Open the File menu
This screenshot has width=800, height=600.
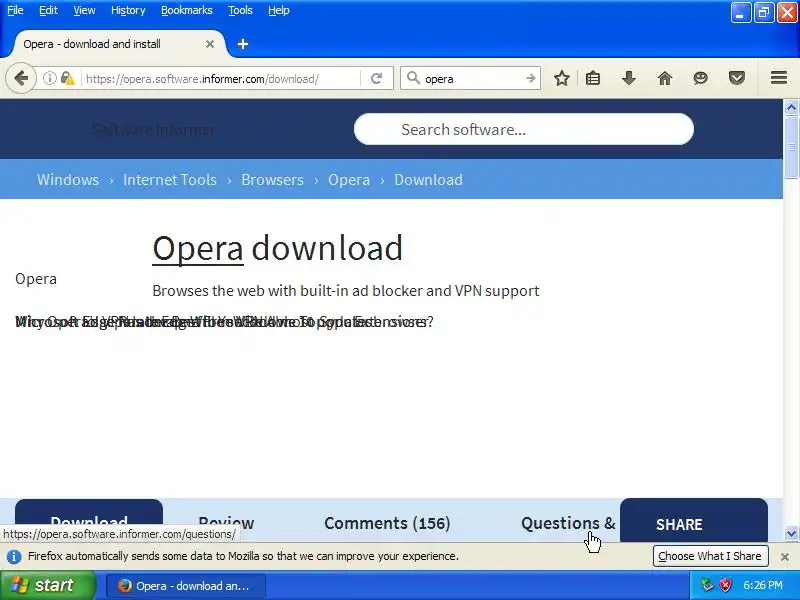click(15, 10)
